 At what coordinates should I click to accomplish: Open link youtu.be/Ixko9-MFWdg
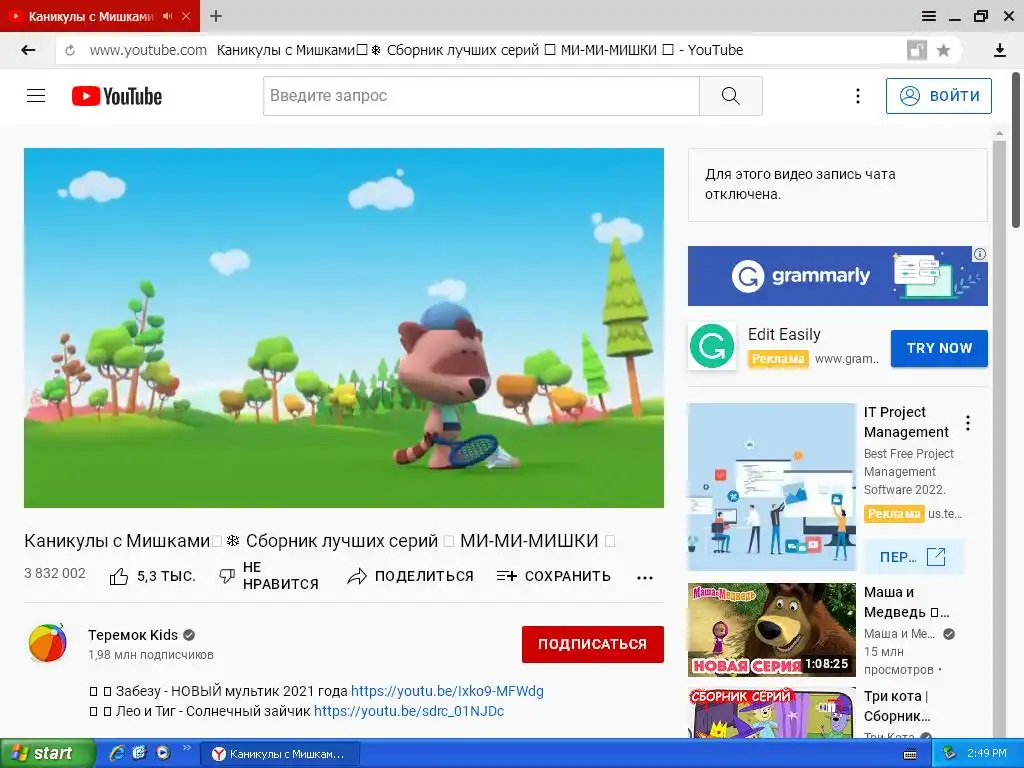447,691
